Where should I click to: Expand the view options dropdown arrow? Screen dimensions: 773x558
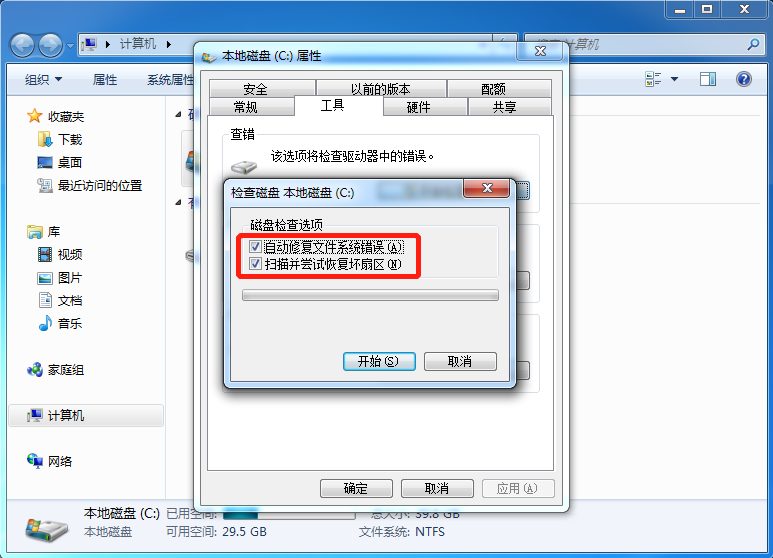click(x=674, y=79)
